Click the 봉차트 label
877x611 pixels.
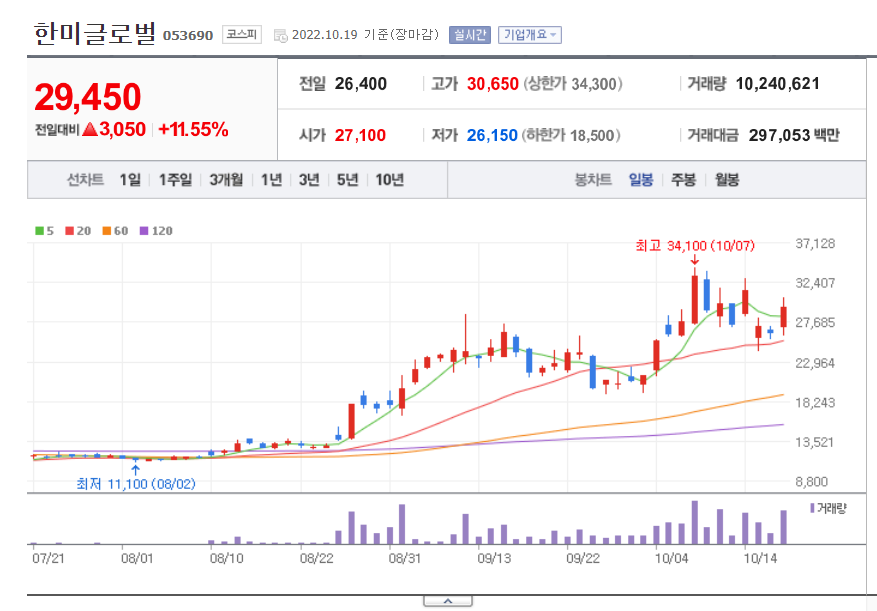tap(593, 180)
